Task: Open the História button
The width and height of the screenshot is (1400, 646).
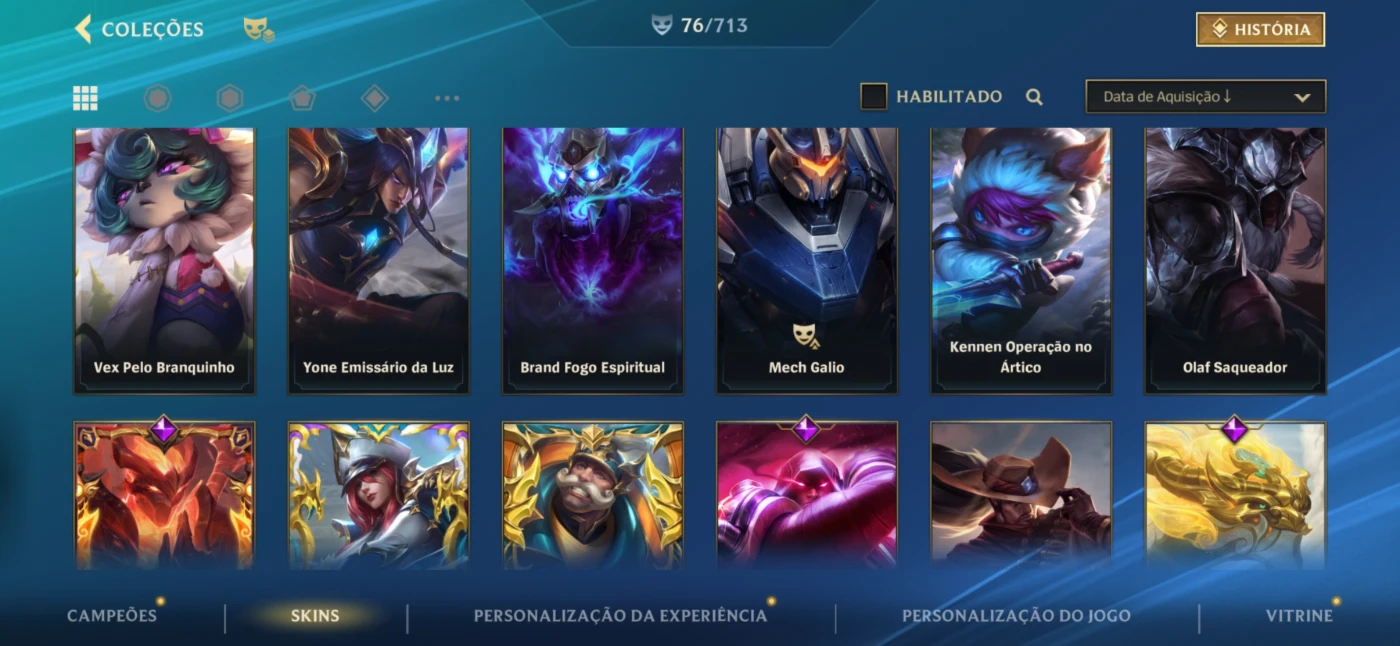Action: [x=1260, y=30]
